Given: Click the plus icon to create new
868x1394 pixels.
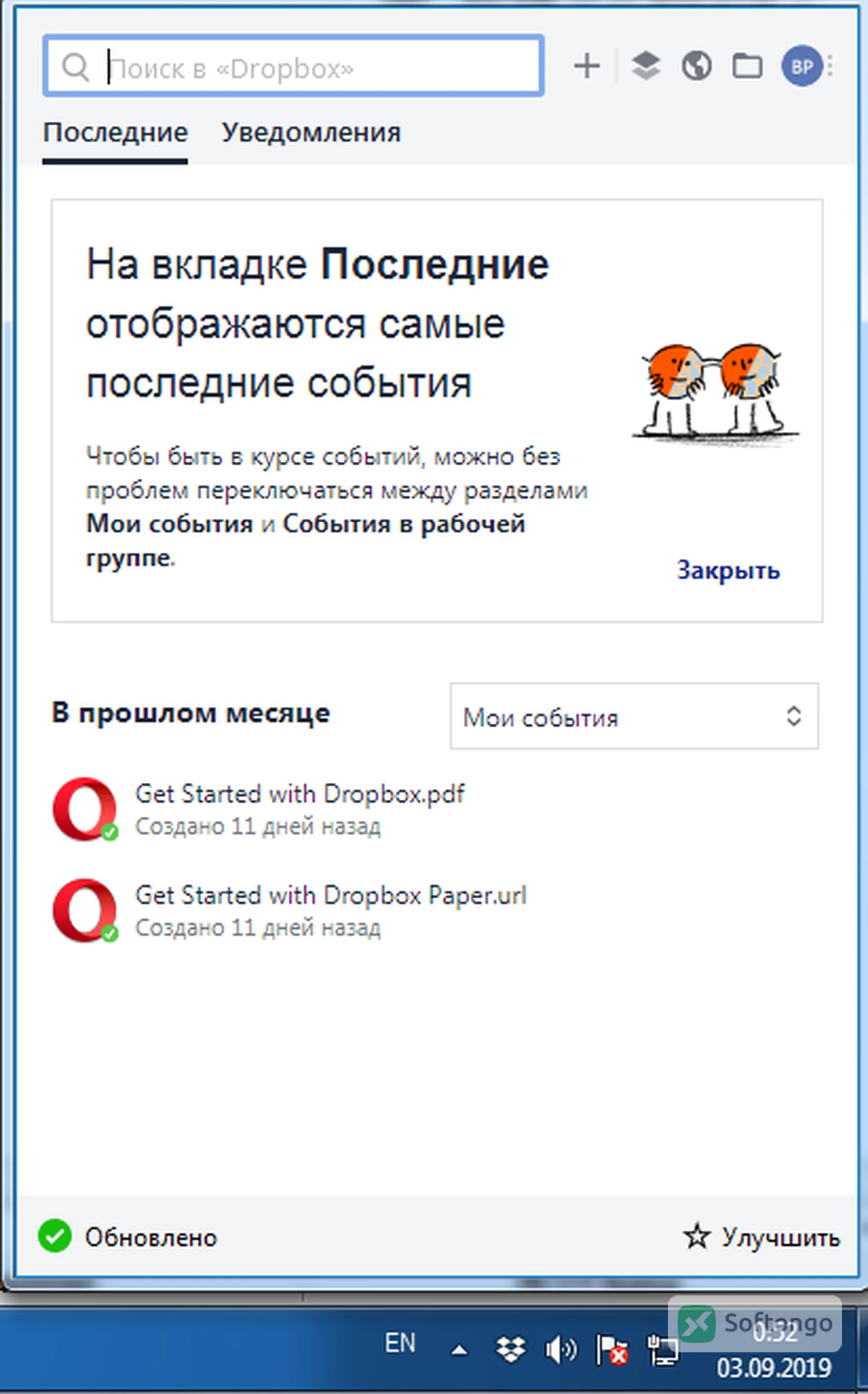Looking at the screenshot, I should (587, 66).
